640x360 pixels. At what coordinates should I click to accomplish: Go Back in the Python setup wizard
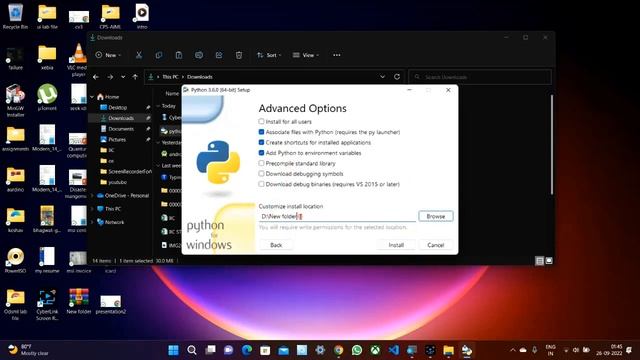pyautogui.click(x=276, y=245)
